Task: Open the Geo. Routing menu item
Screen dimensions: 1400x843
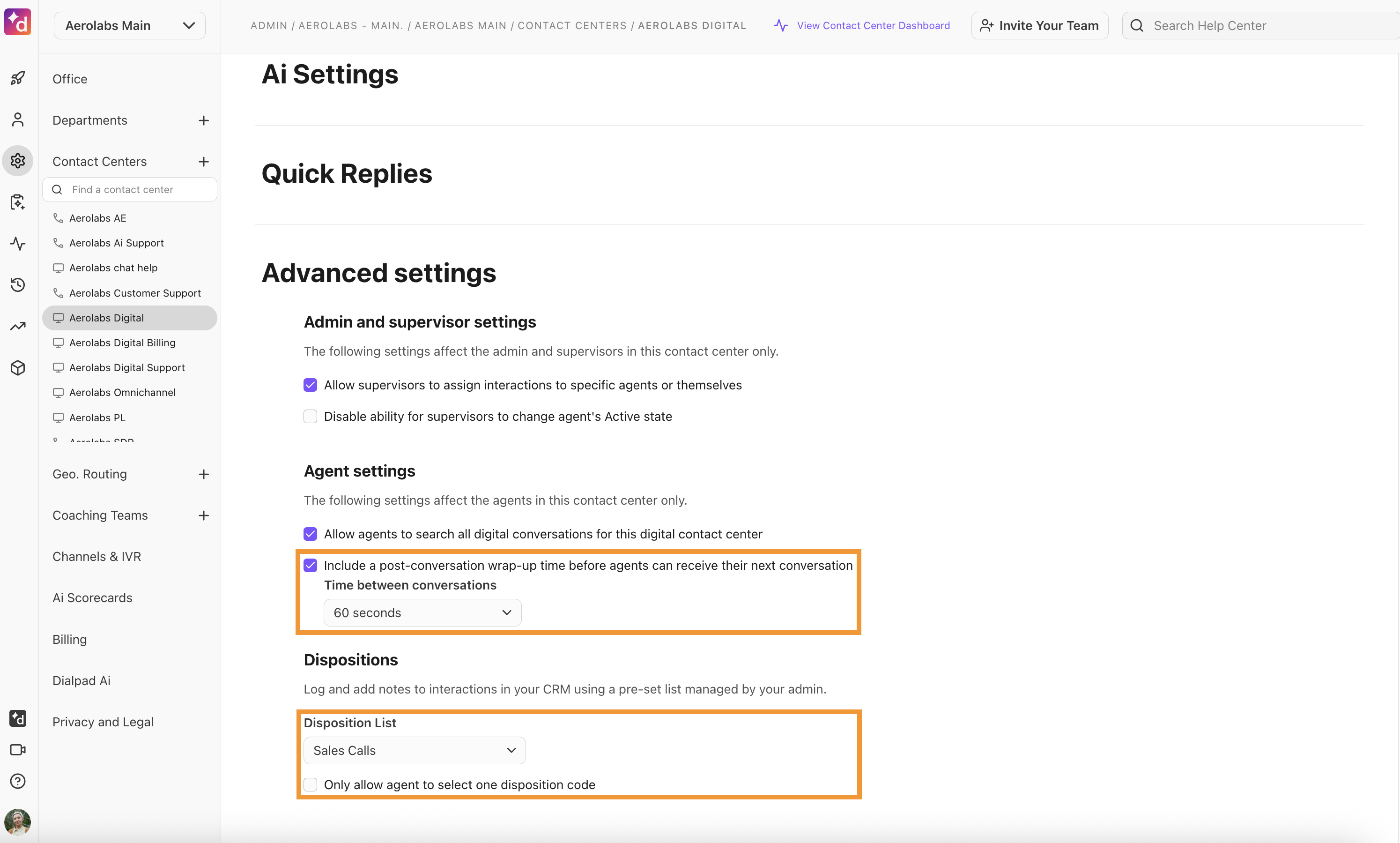Action: tap(90, 474)
